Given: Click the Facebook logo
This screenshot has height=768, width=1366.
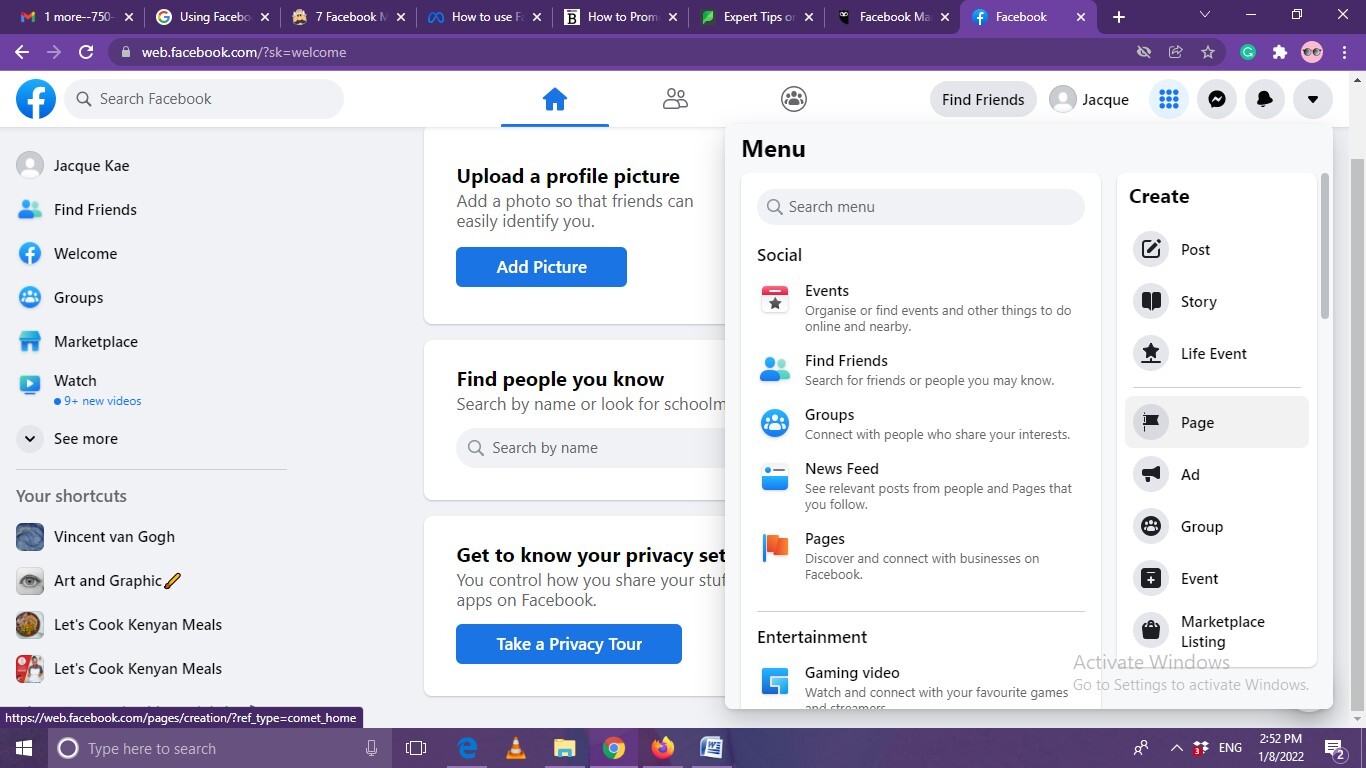Looking at the screenshot, I should 36,99.
